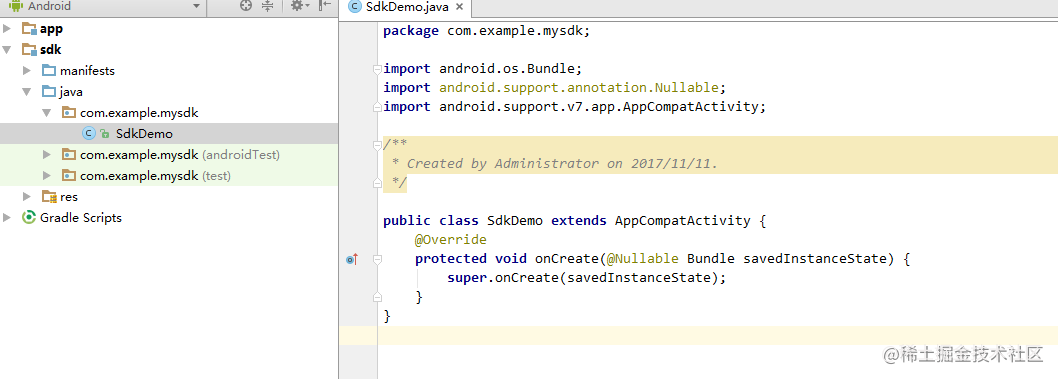Click the scroll from source target icon

(246, 6)
